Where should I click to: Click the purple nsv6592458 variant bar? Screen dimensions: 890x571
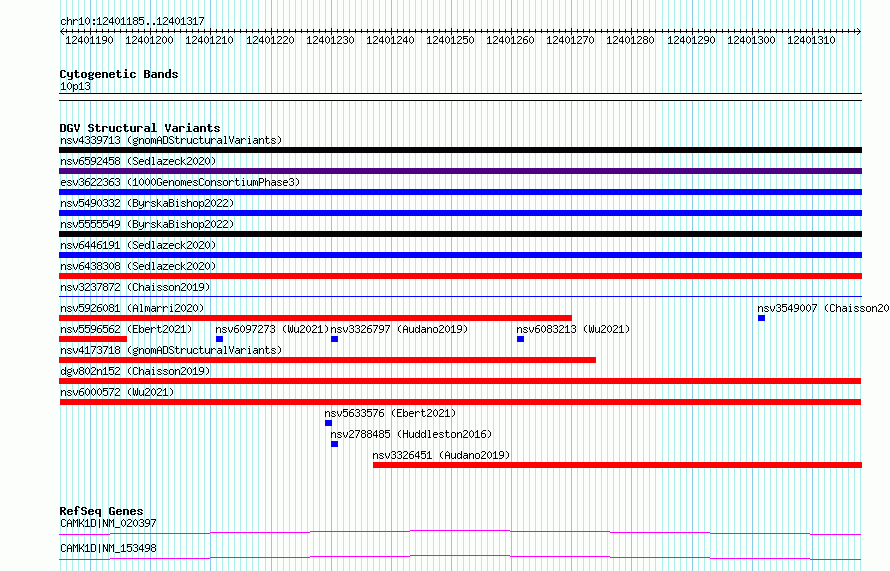(460, 171)
